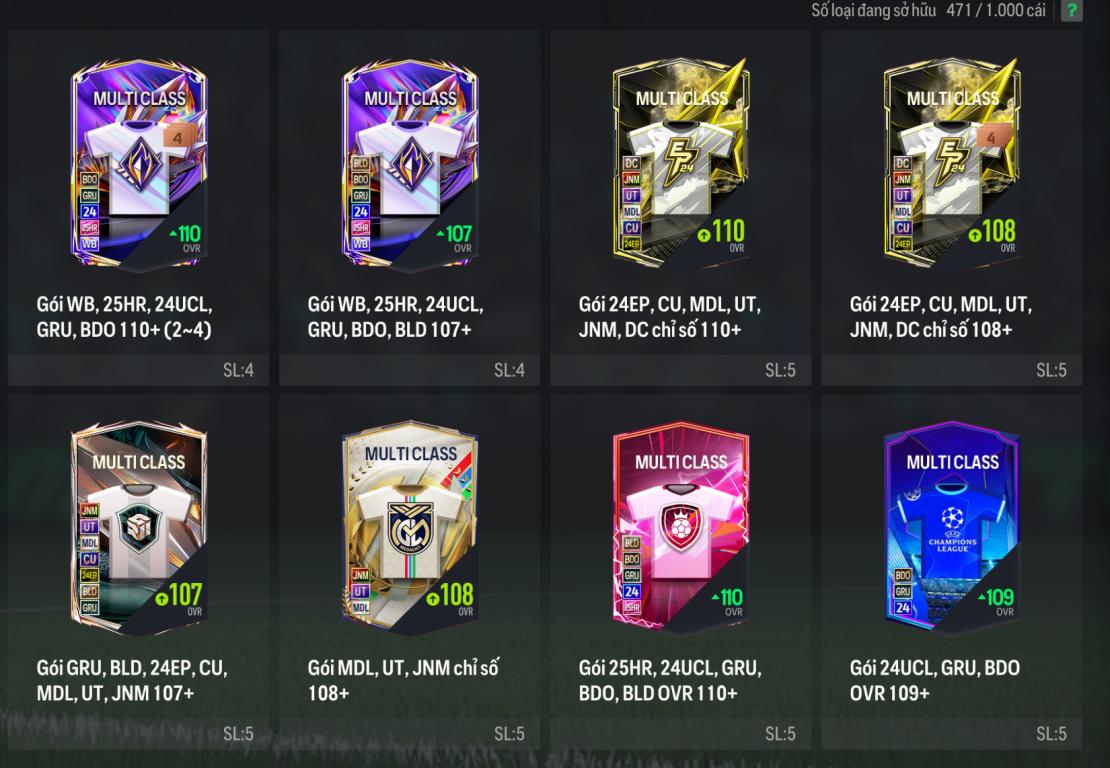
Task: Click Gói 24UCL, GRU, BDO OVR 109+ title
Action: [x=934, y=680]
